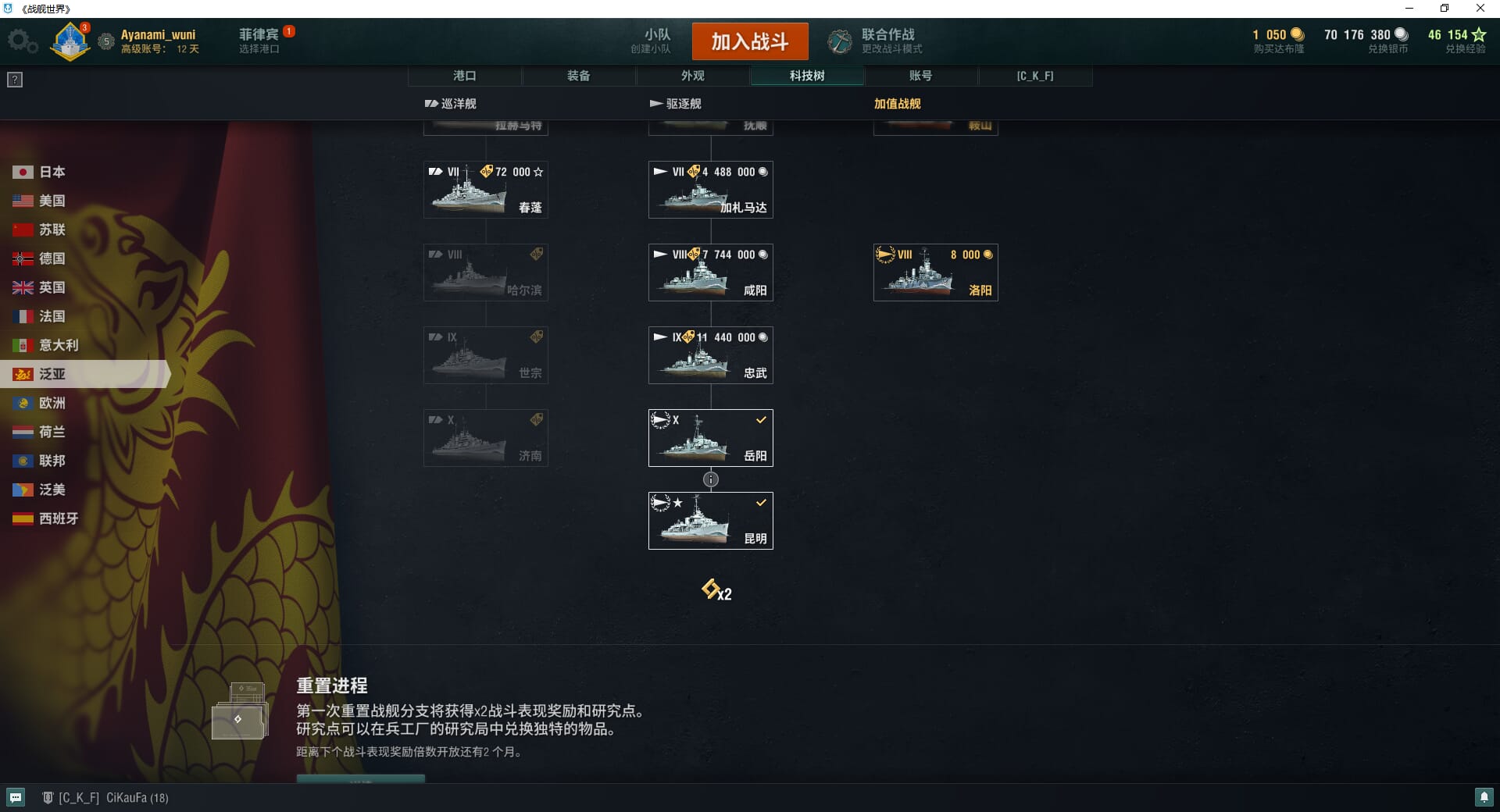Open the chat bubble icon at bottom left
Image resolution: width=1500 pixels, height=812 pixels.
tap(16, 797)
